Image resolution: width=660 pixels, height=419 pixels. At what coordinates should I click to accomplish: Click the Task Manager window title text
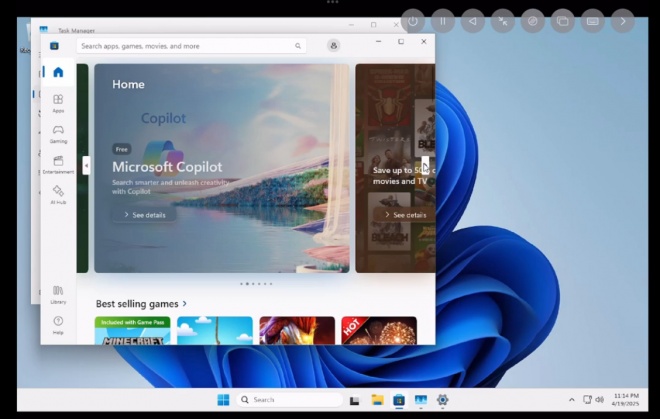(76, 30)
